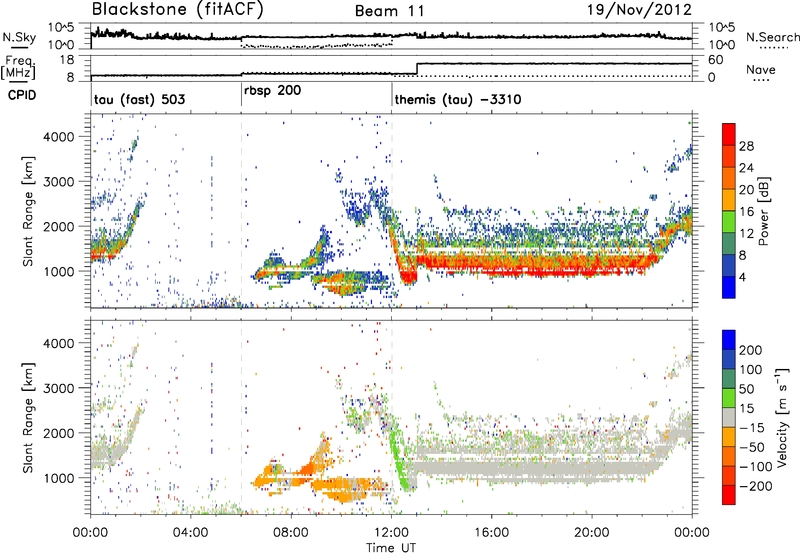Click the 'CPID' row label
Screen dimensions: 800x554
pos(22,95)
